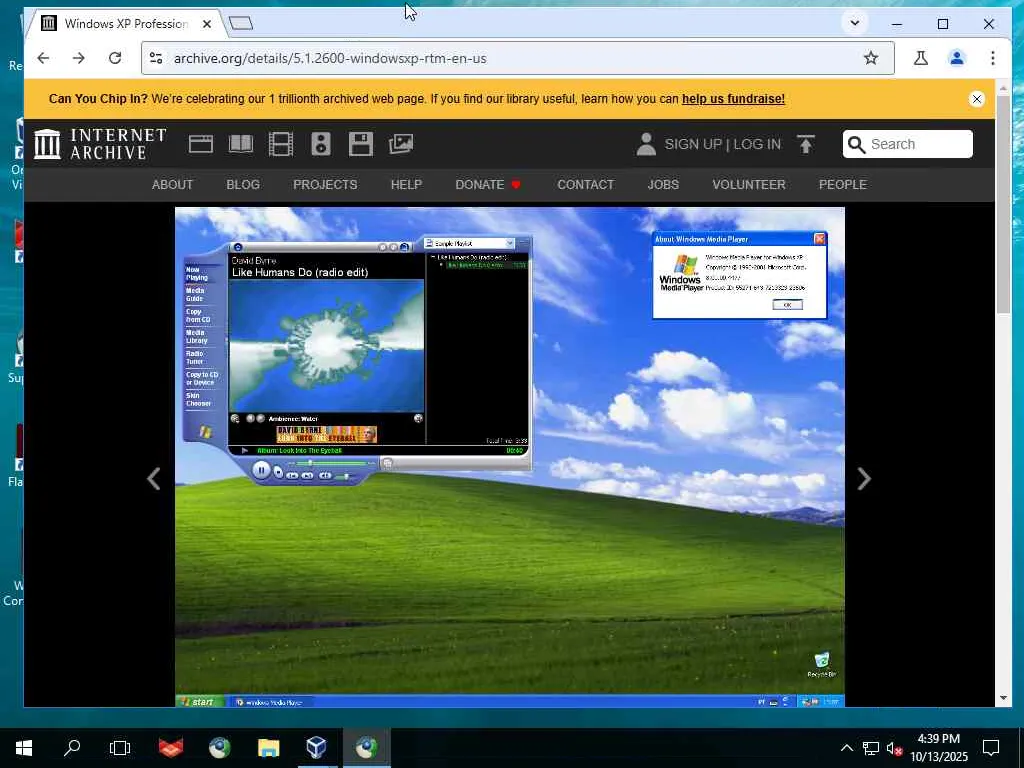This screenshot has height=768, width=1024.
Task: Open the JOBS link
Action: (x=663, y=185)
